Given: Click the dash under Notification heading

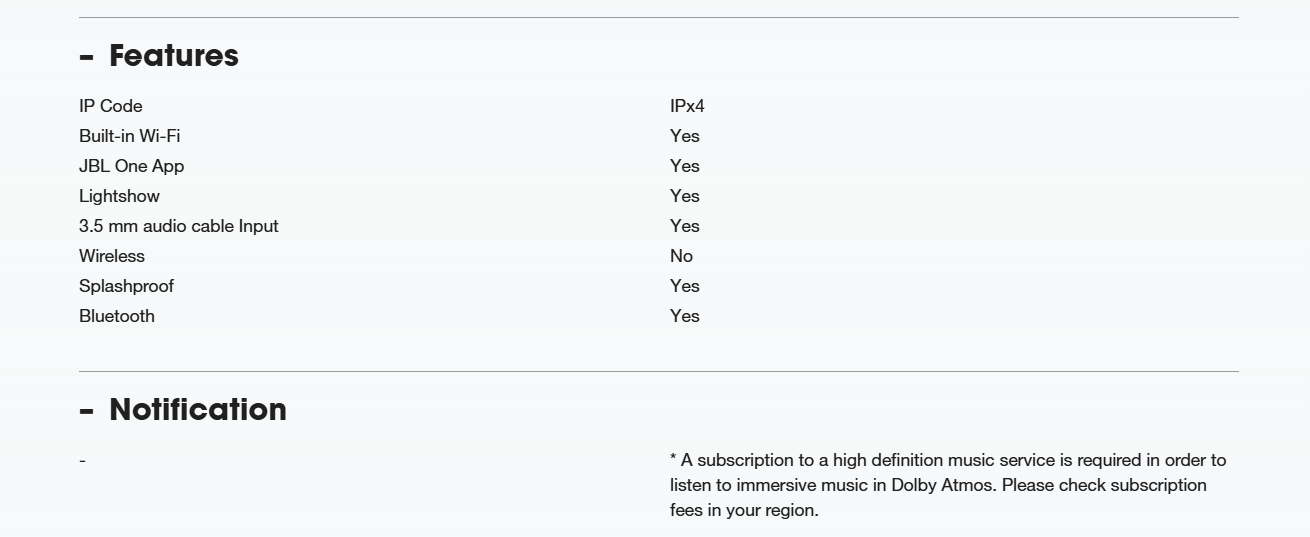Looking at the screenshot, I should coord(82,461).
